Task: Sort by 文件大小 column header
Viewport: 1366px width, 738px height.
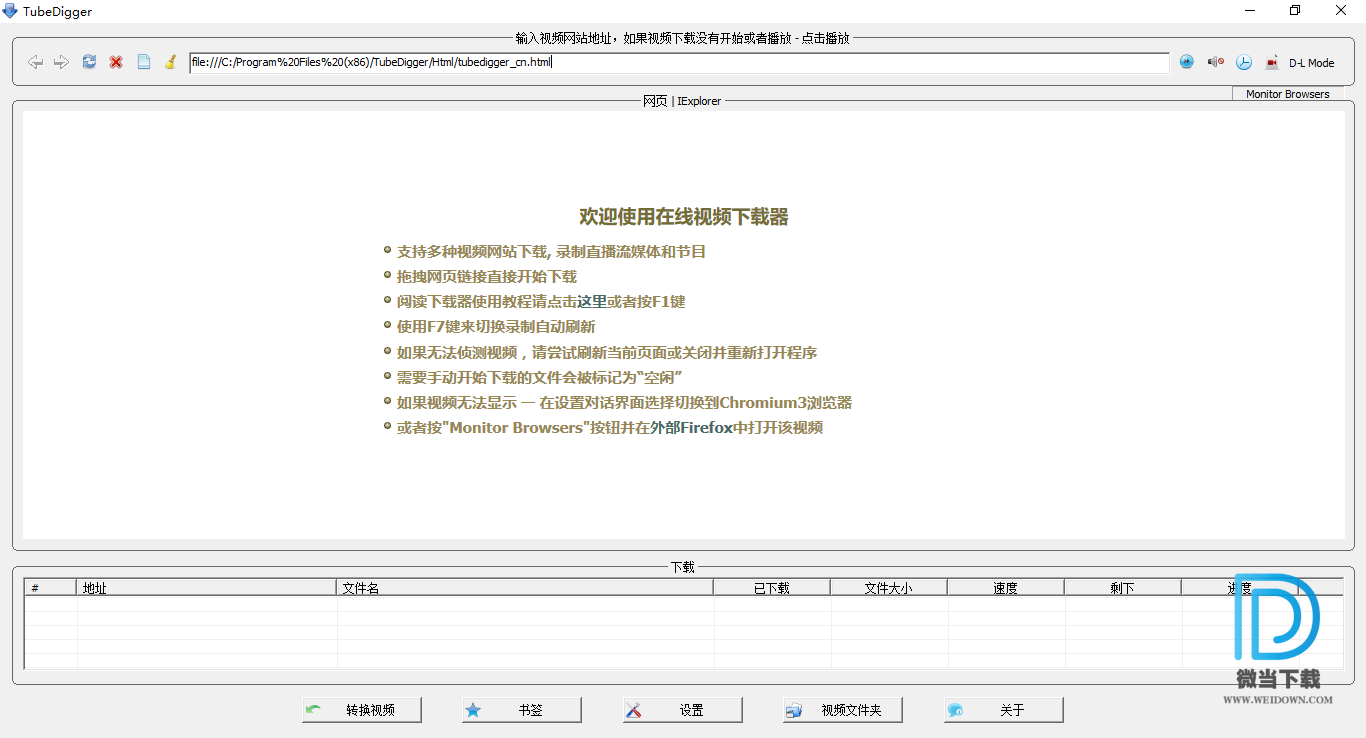Action: tap(889, 588)
